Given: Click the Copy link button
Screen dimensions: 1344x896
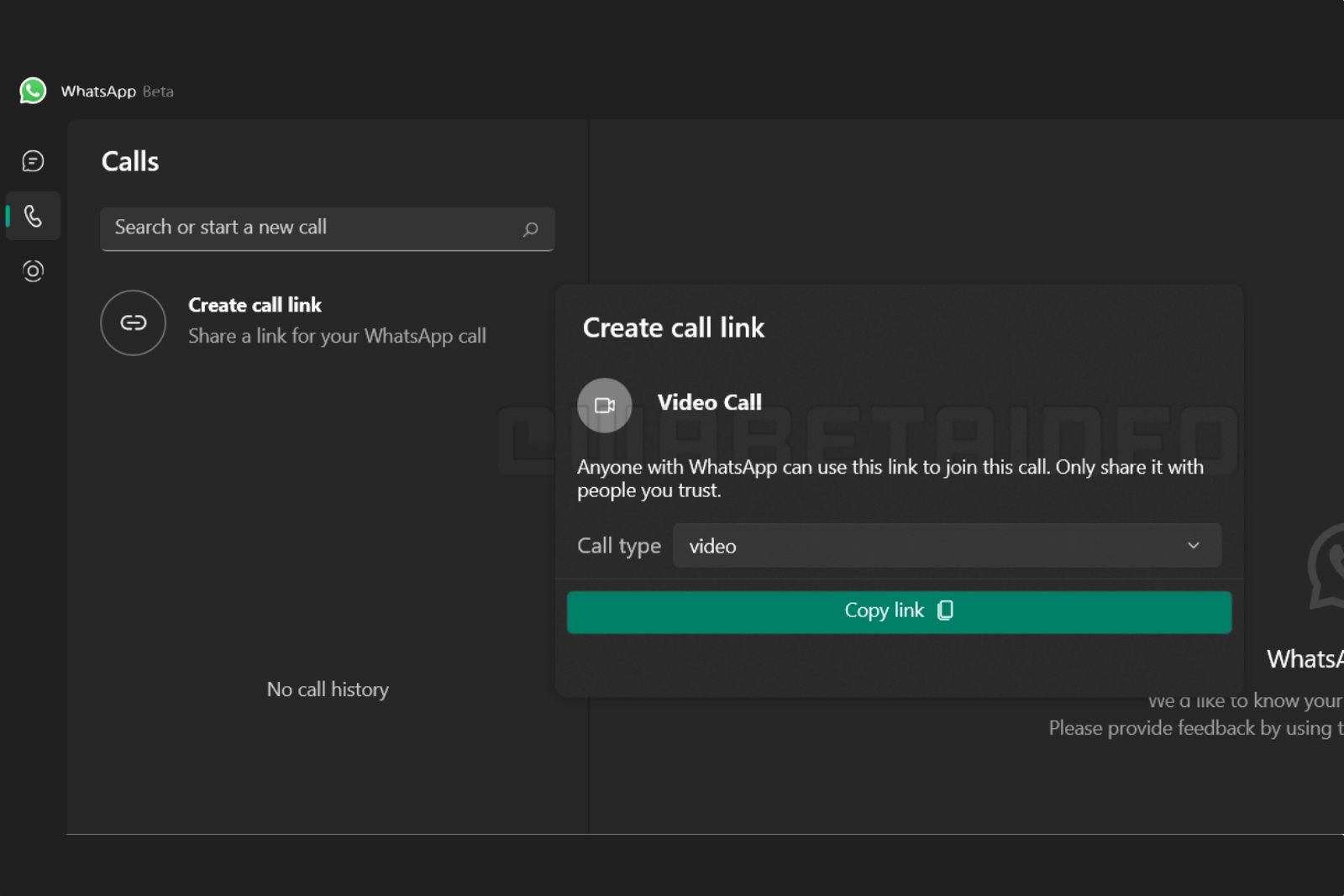Looking at the screenshot, I should [899, 612].
